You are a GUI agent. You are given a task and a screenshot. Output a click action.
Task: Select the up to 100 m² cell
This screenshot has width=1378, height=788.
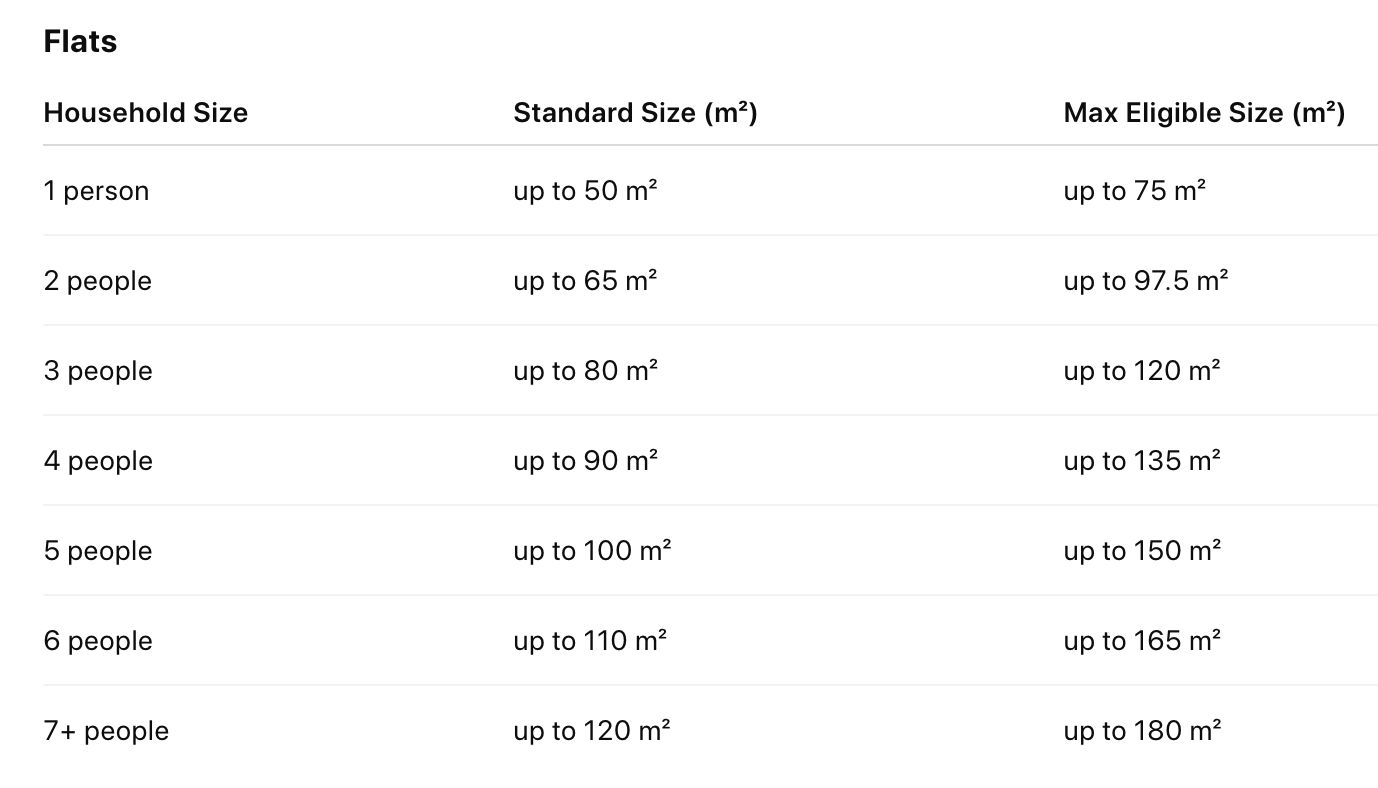(592, 551)
